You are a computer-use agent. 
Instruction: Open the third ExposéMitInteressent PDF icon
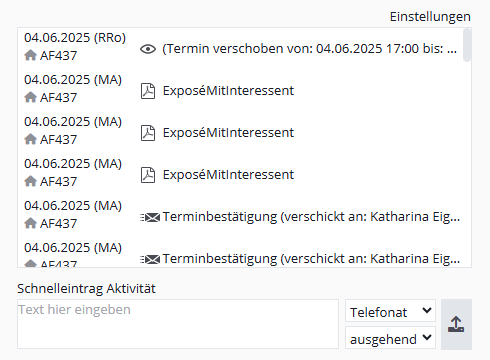pyautogui.click(x=148, y=175)
